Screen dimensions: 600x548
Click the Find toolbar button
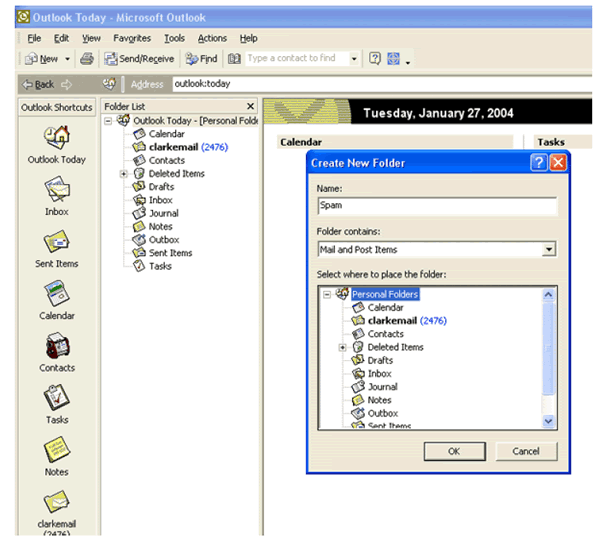tap(201, 59)
